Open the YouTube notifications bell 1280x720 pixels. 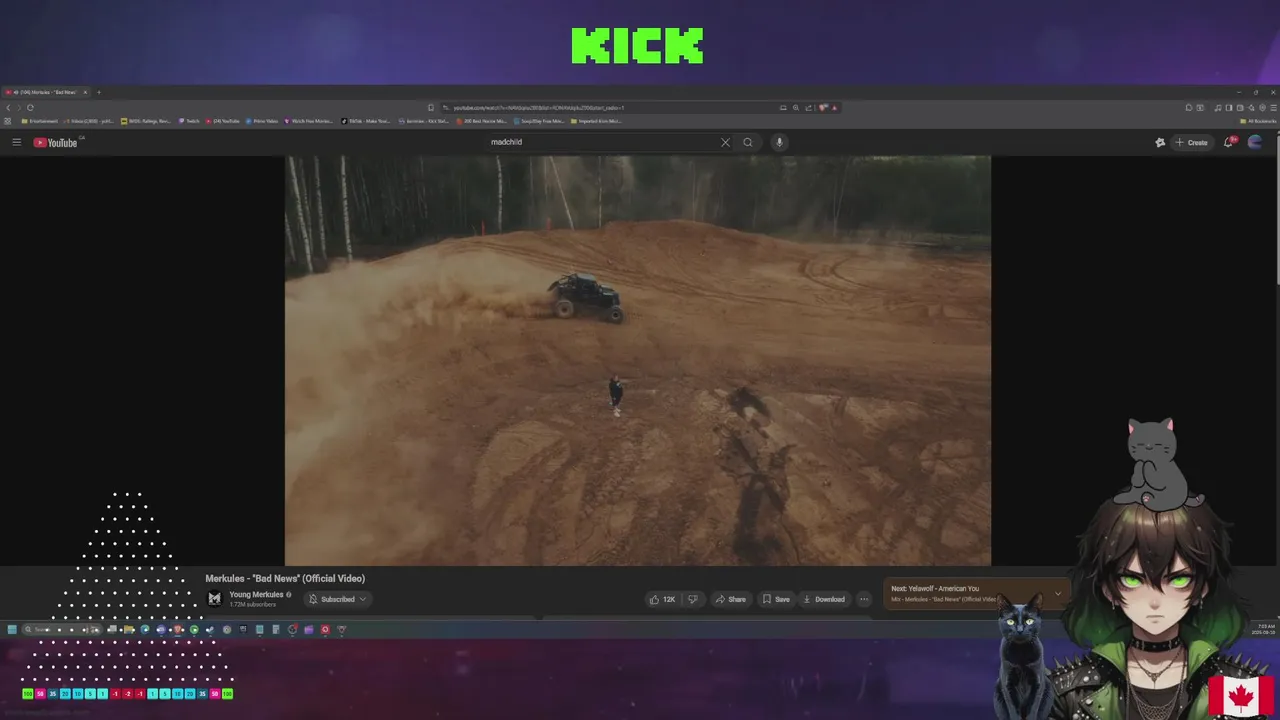tap(1229, 142)
